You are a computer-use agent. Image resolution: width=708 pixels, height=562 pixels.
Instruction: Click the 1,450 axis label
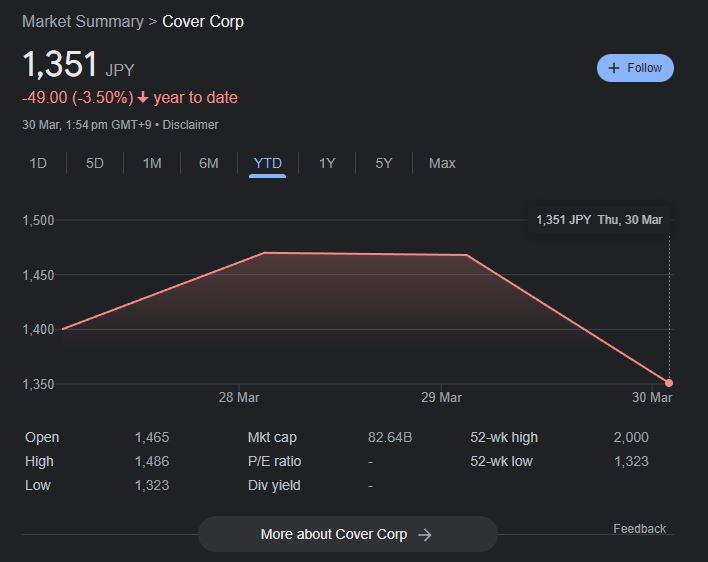tap(38, 275)
